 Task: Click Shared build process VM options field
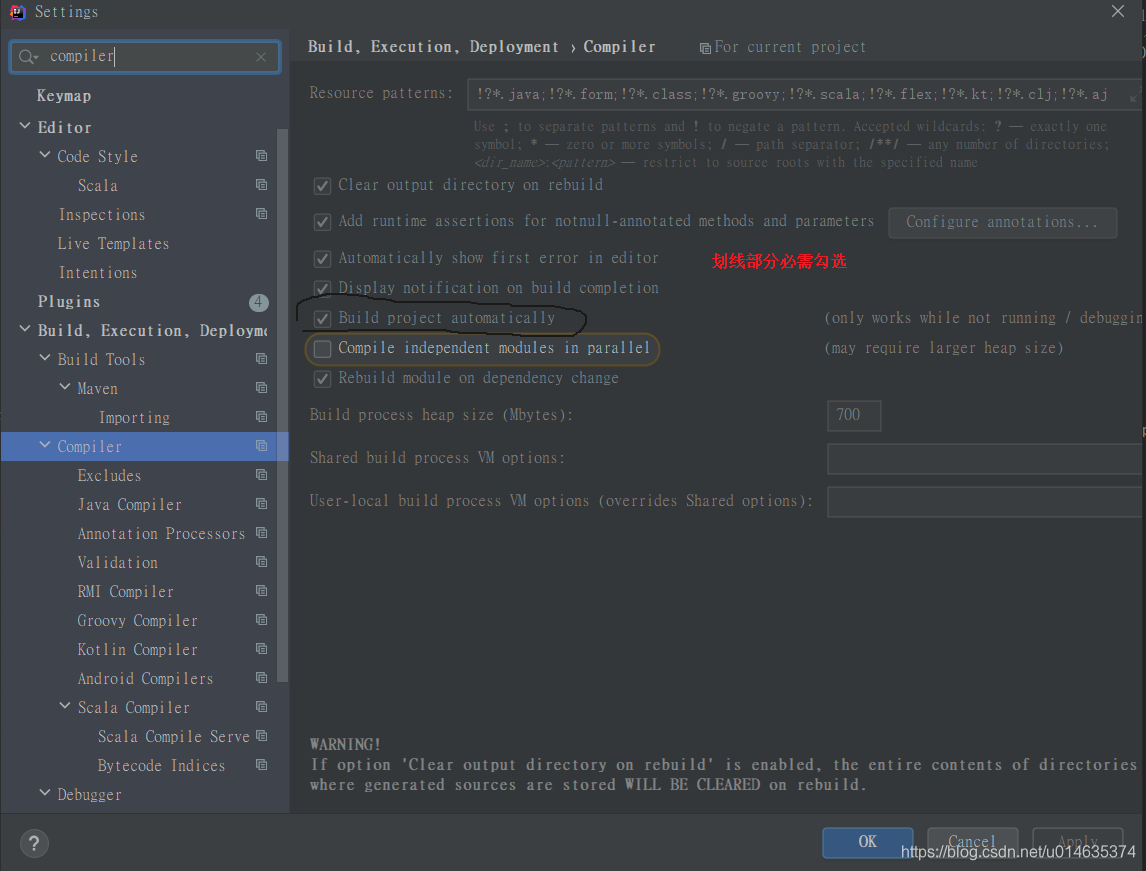(x=984, y=459)
